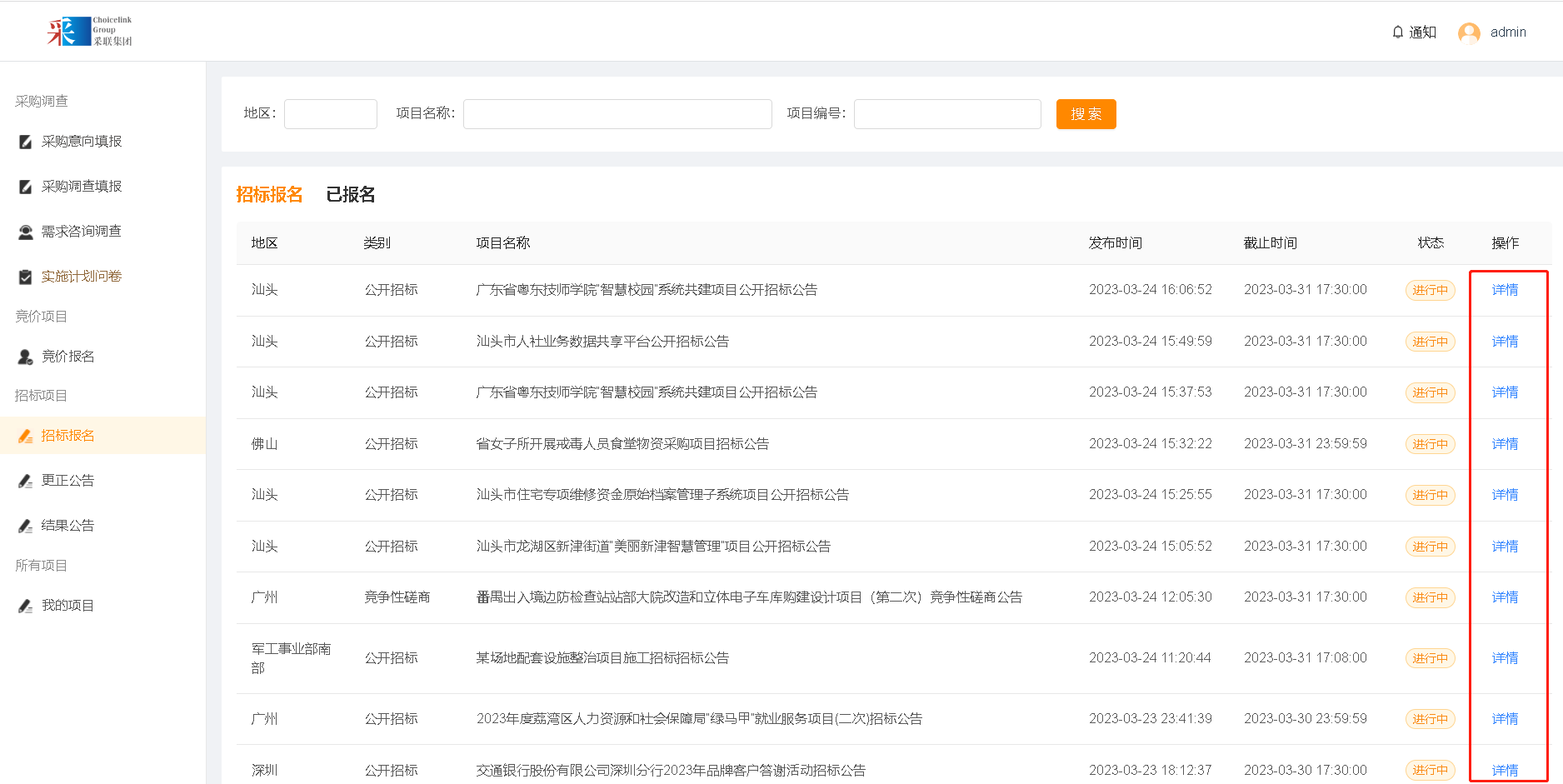
Task: Click the 实施计划问卷 clipboard icon
Action: (x=26, y=277)
